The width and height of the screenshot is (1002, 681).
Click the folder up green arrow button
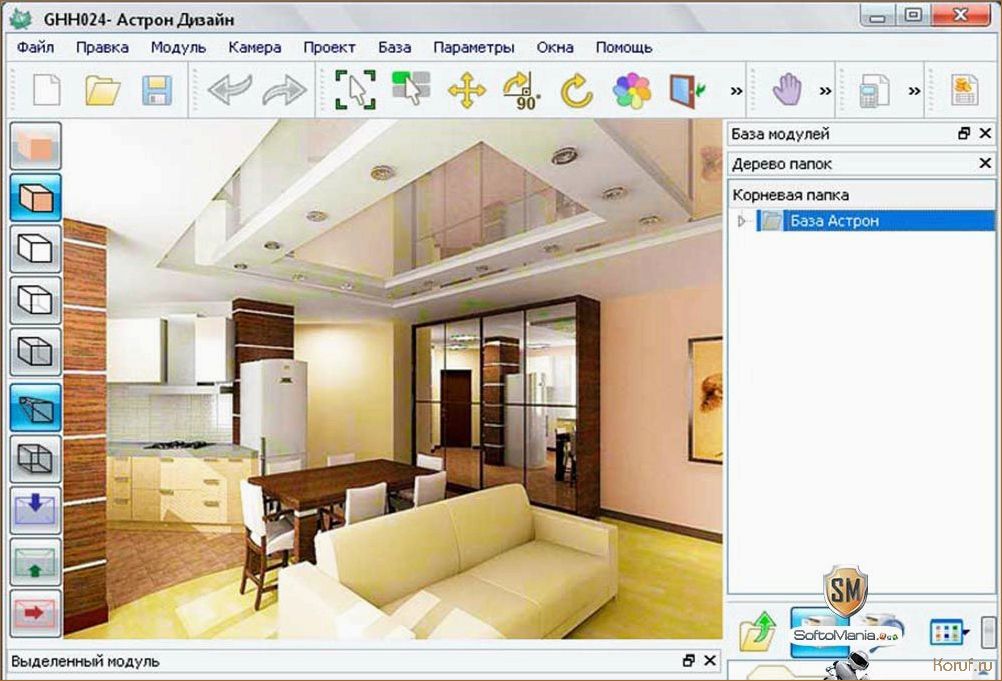click(759, 632)
